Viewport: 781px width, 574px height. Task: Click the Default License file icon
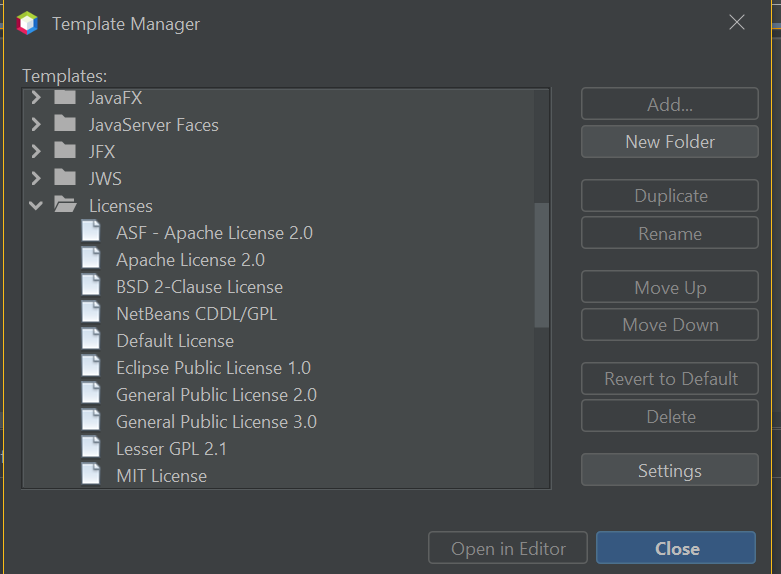tap(91, 340)
